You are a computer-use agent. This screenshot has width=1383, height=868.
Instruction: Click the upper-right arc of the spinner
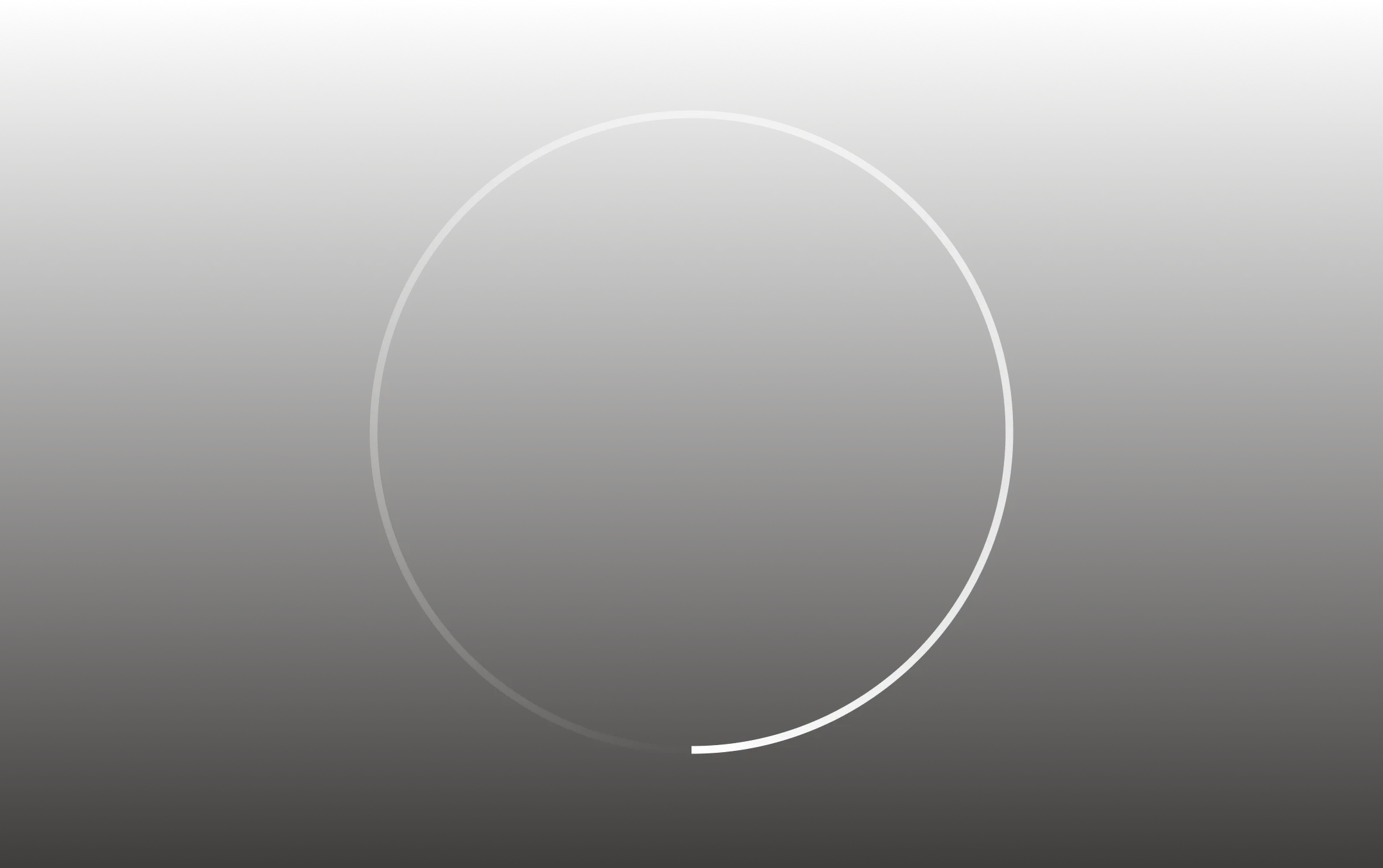tap(916, 207)
